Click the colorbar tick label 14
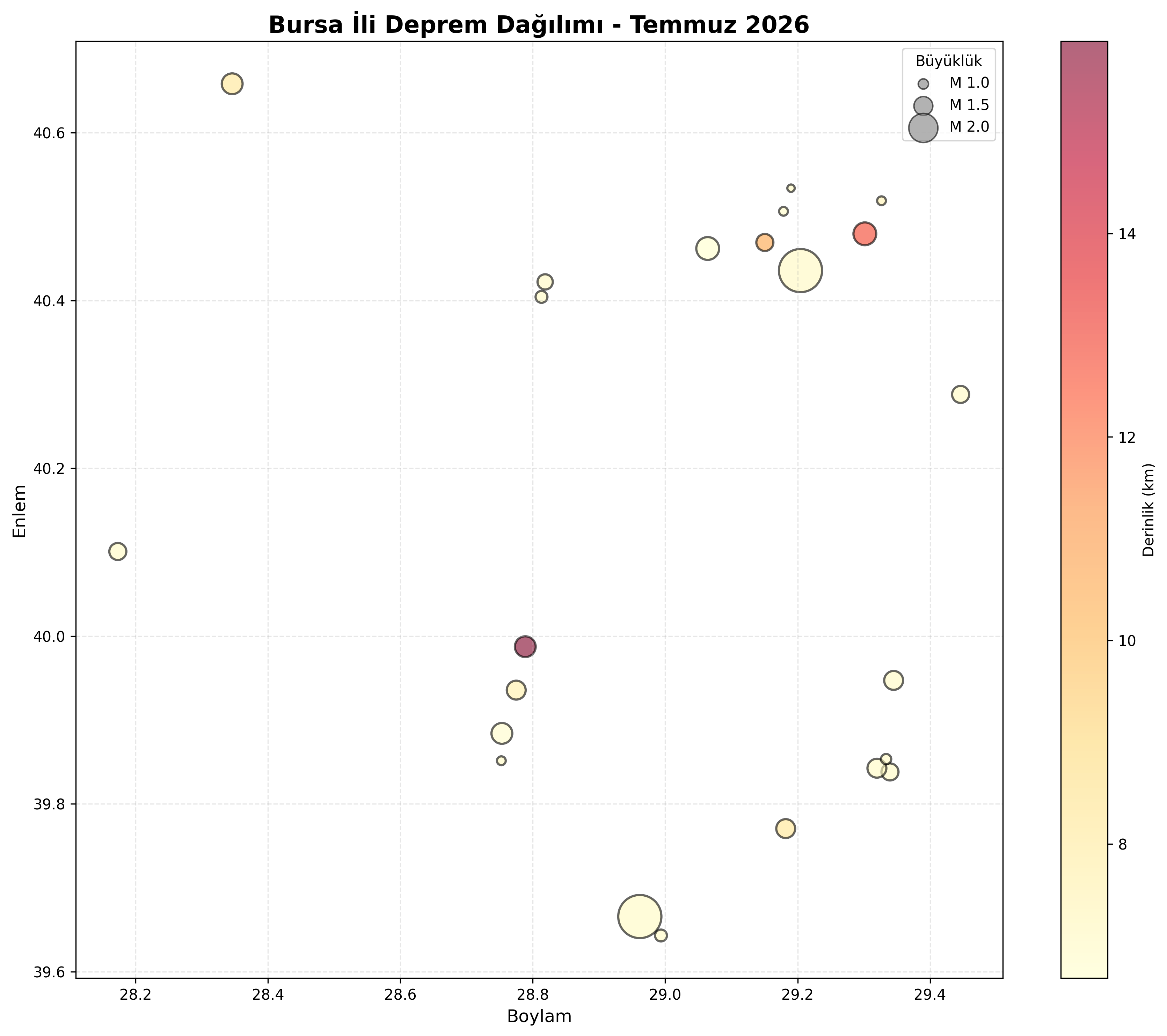Screen dimensions: 1167x1036 point(1126,234)
